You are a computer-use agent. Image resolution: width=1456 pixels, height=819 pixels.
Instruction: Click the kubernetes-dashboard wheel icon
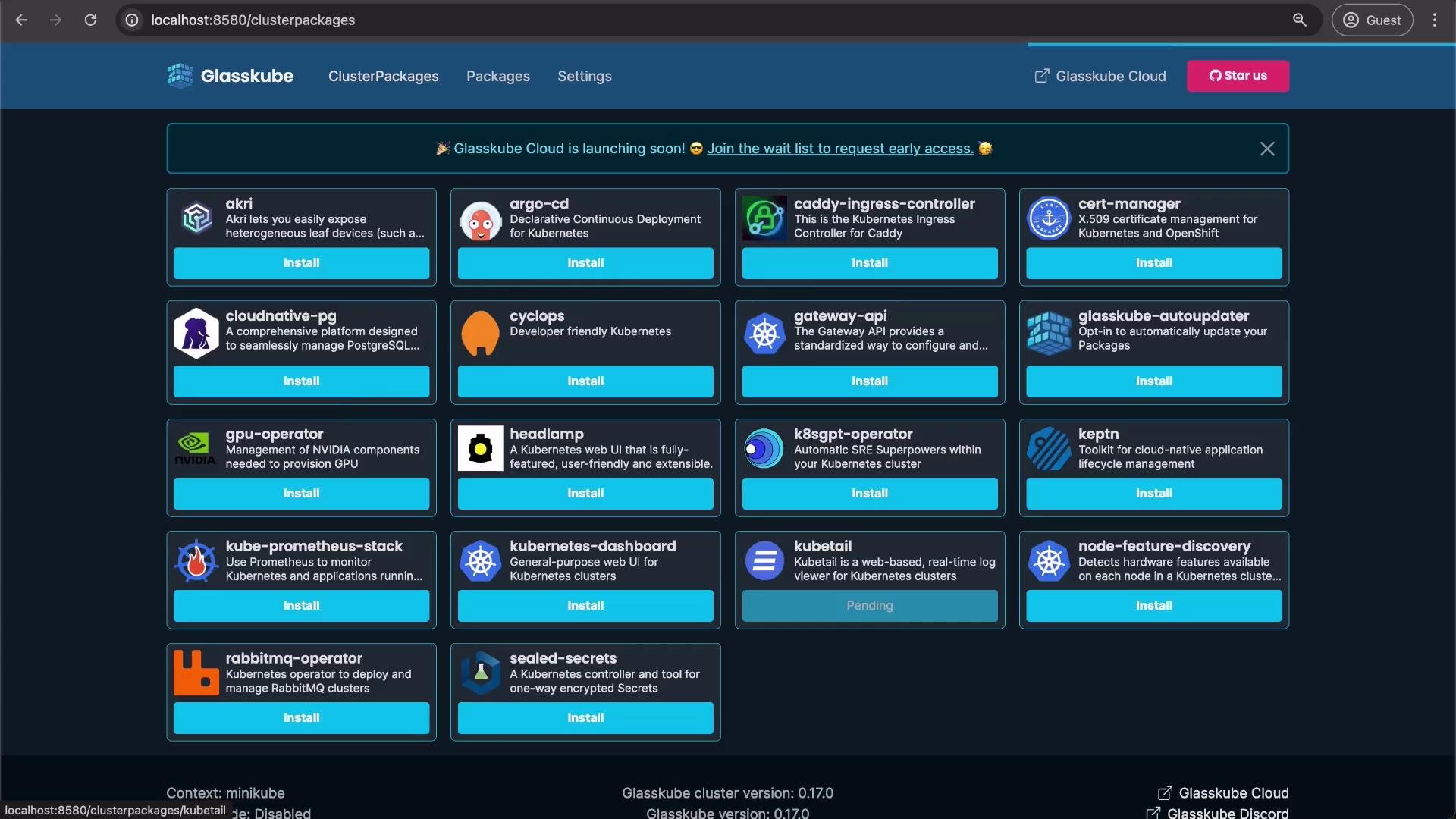[481, 561]
